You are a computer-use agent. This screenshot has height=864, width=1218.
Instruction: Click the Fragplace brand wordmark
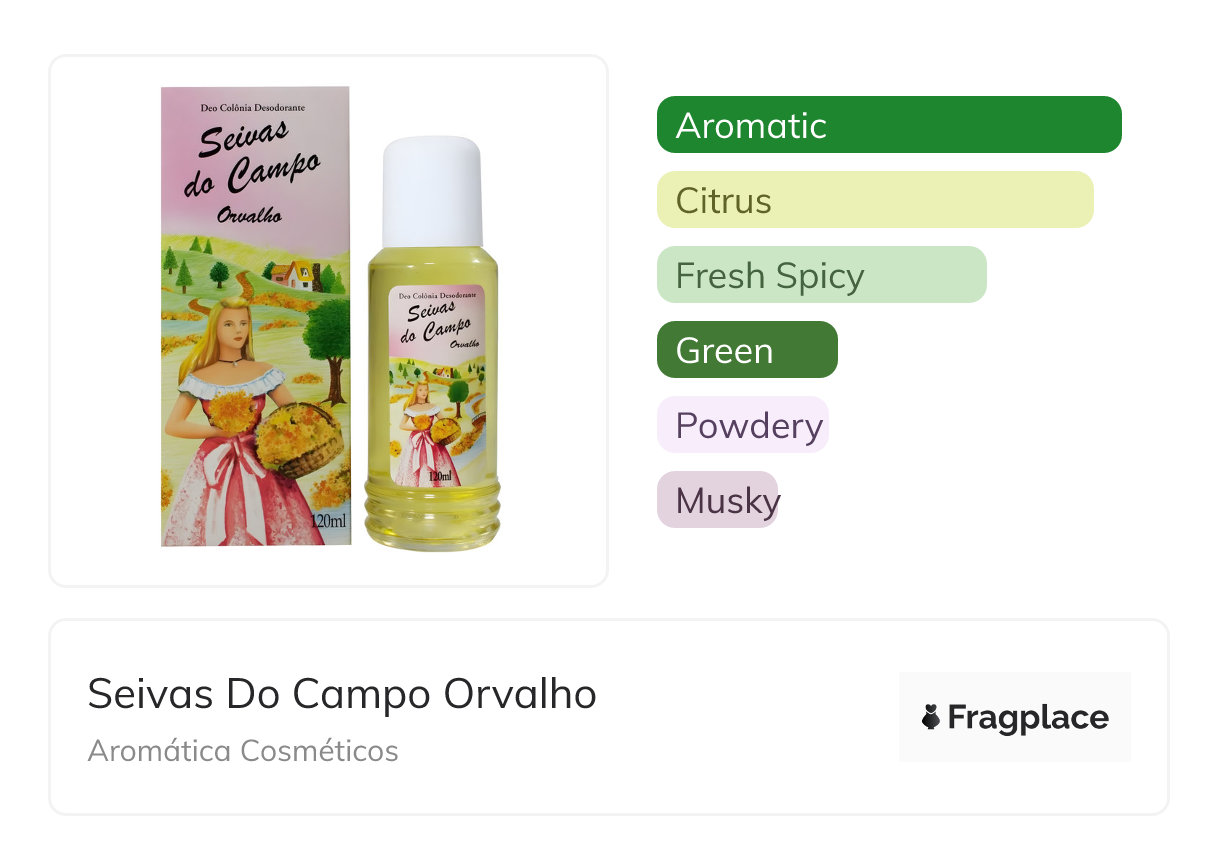click(1028, 718)
